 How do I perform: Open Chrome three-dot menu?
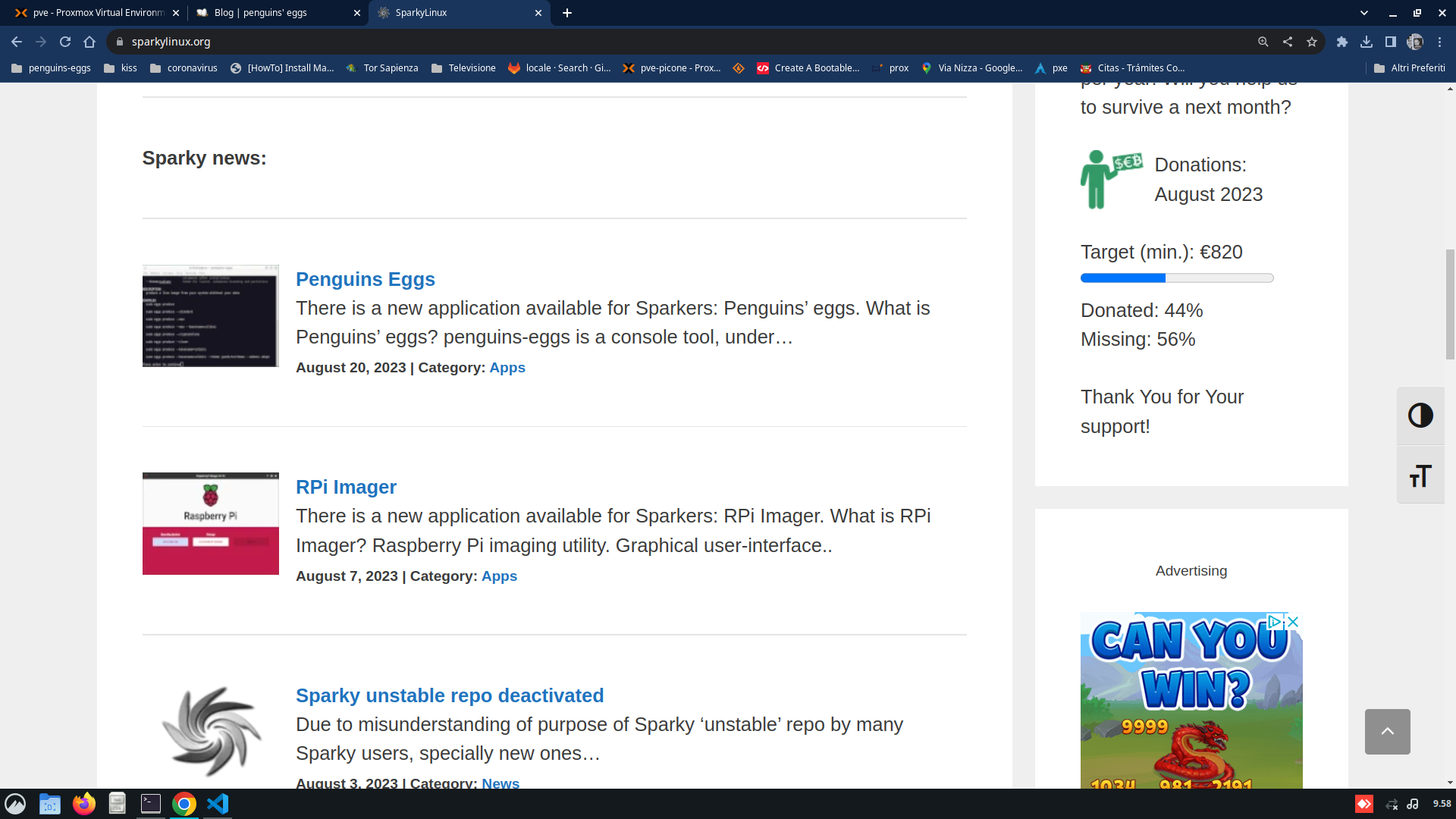click(1439, 42)
